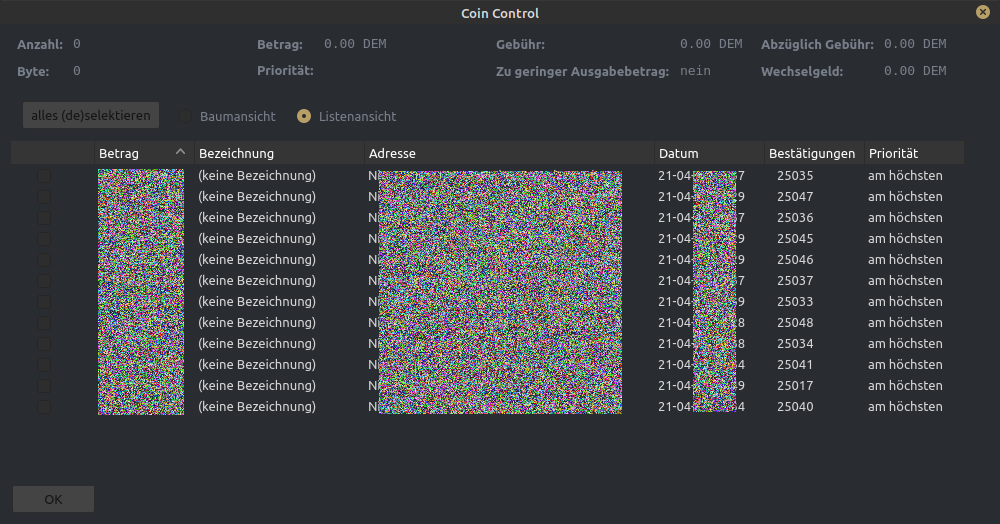This screenshot has width=1000, height=524.
Task: Select the row showing 25048 confirmations
Action: point(795,323)
